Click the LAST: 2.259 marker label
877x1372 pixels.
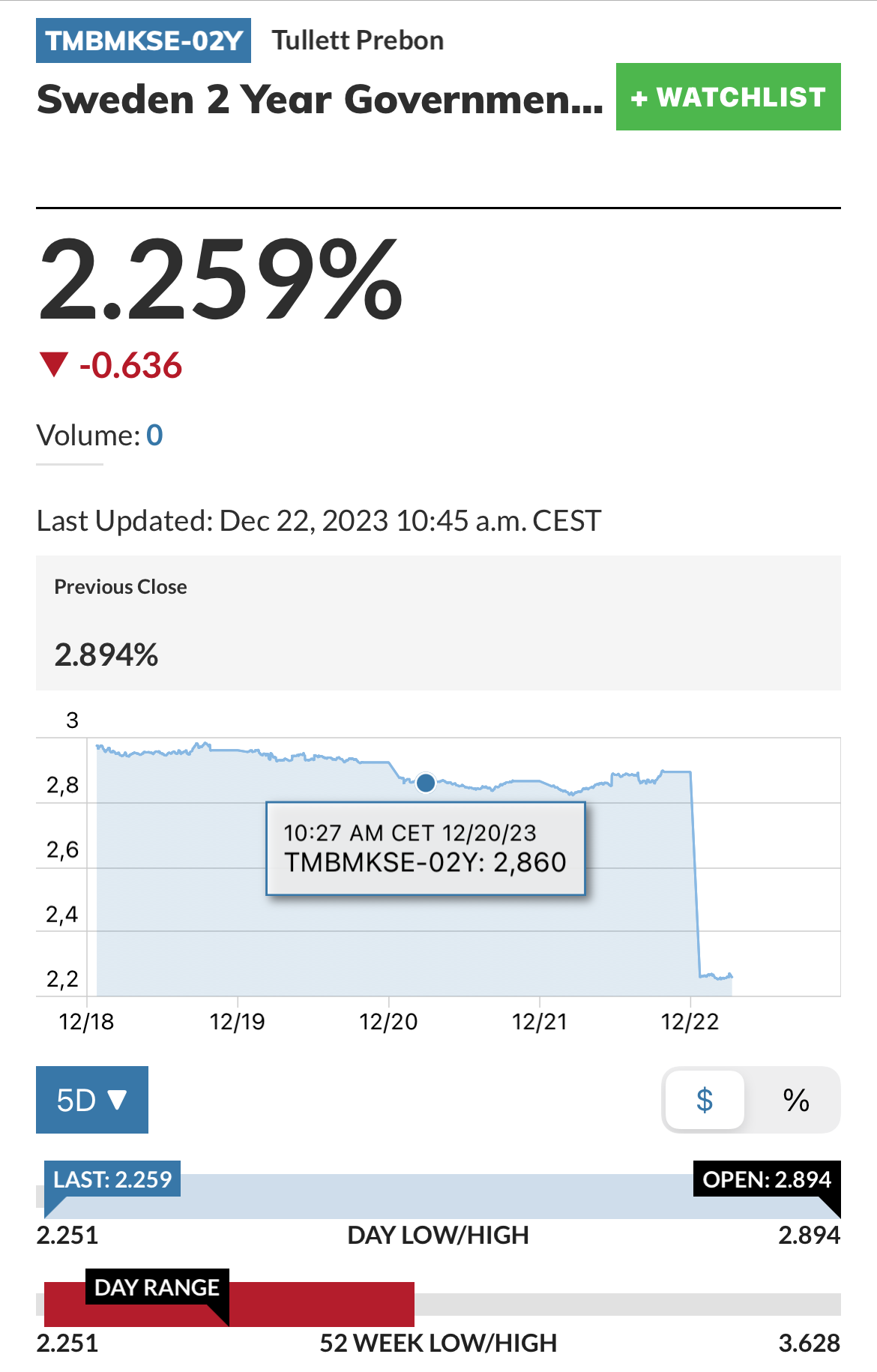tap(112, 1179)
